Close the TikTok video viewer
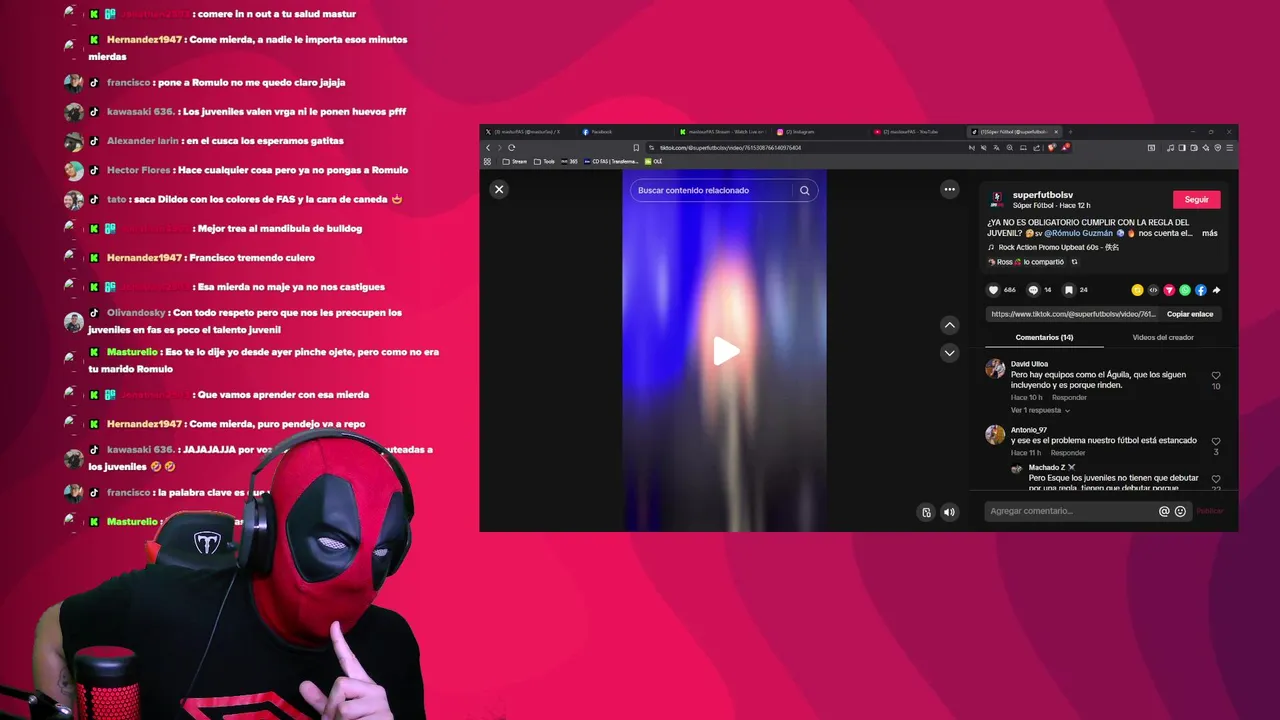This screenshot has width=1280, height=720. point(499,189)
